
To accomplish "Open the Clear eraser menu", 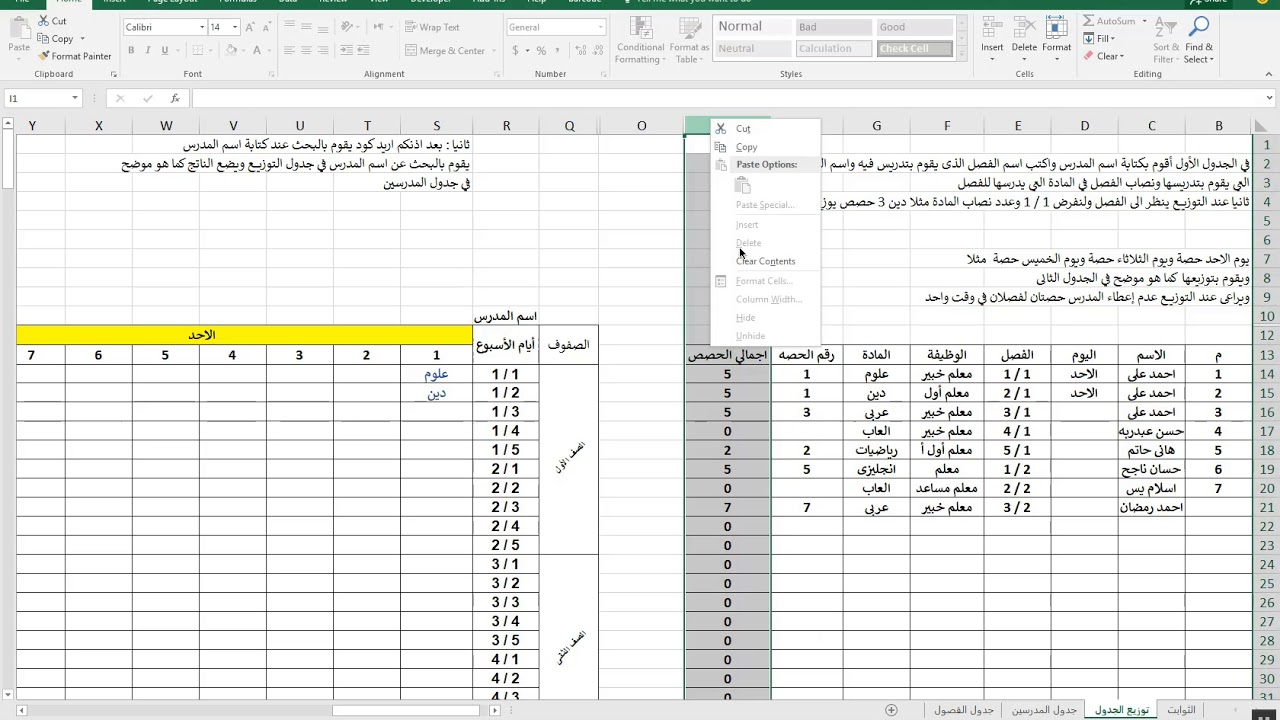I will click(x=1103, y=56).
